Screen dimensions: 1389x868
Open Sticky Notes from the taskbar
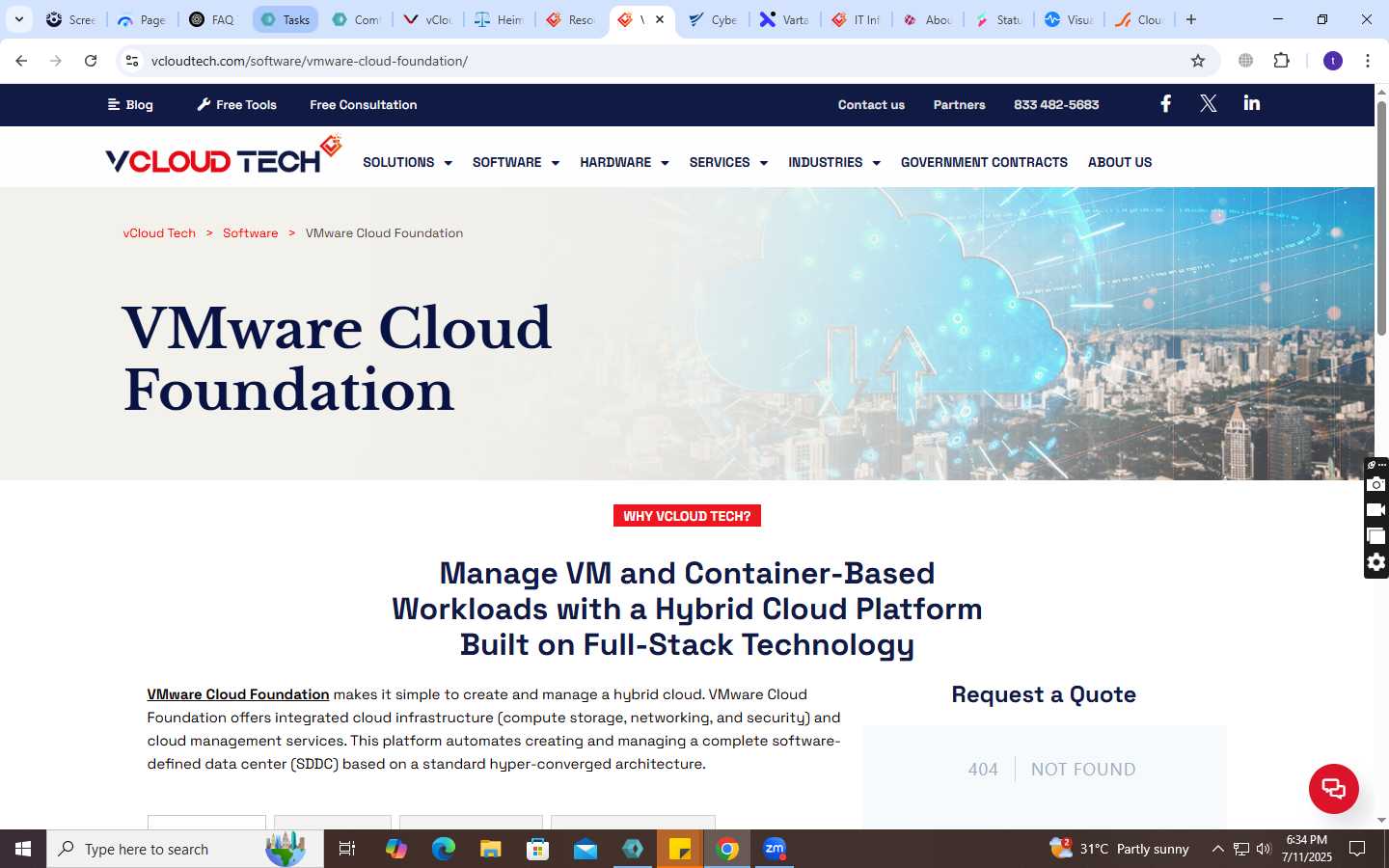(680, 849)
